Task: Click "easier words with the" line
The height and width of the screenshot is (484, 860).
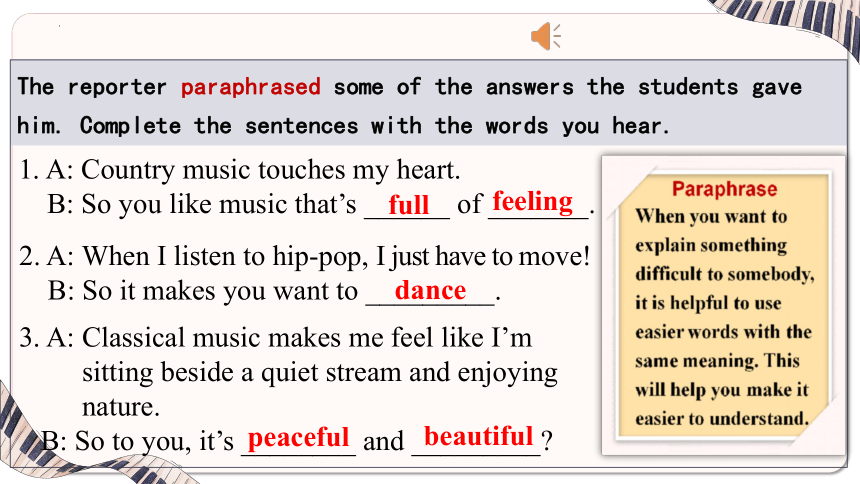Action: coord(723,332)
